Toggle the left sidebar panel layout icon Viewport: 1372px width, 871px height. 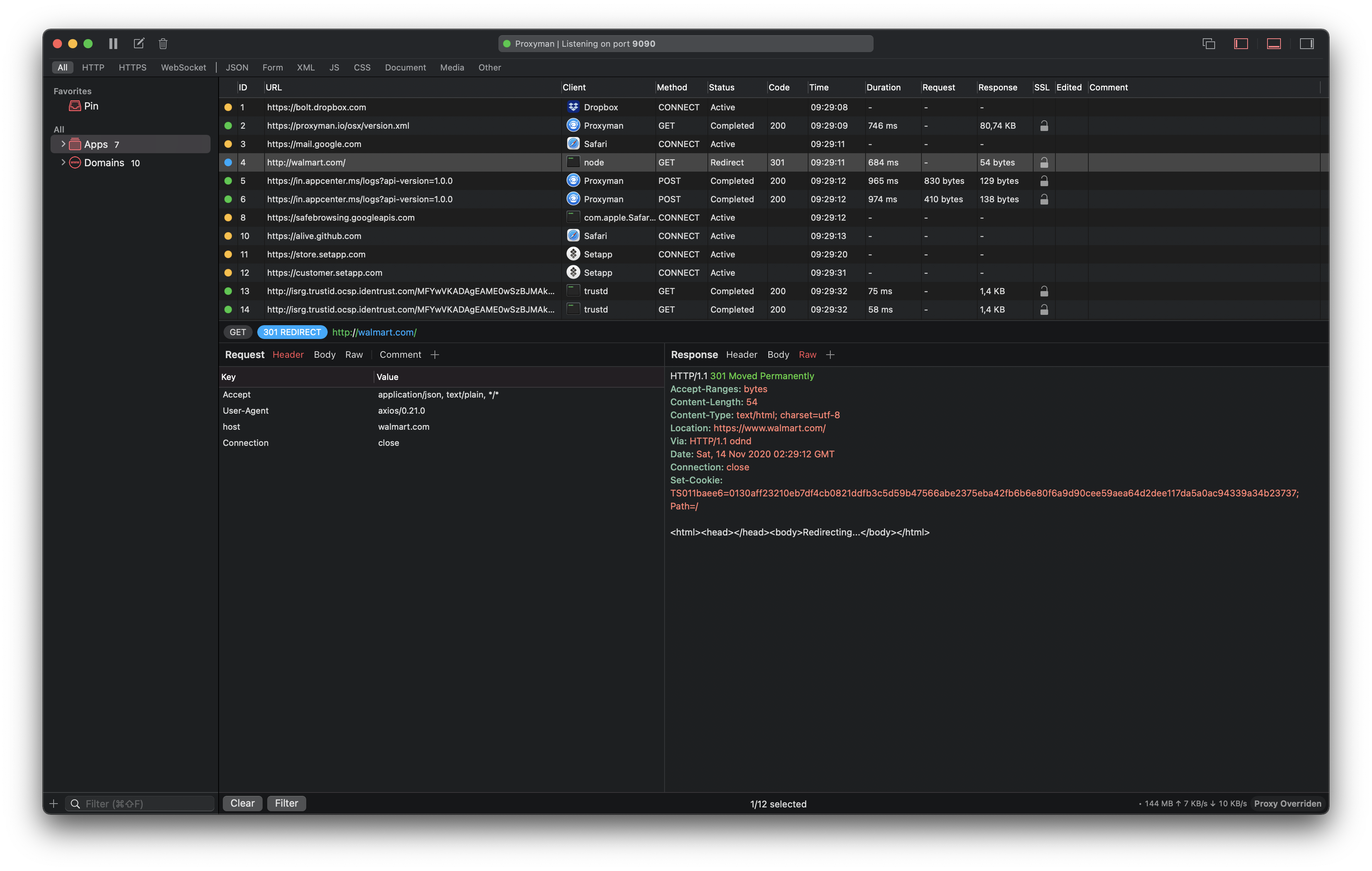[1241, 44]
